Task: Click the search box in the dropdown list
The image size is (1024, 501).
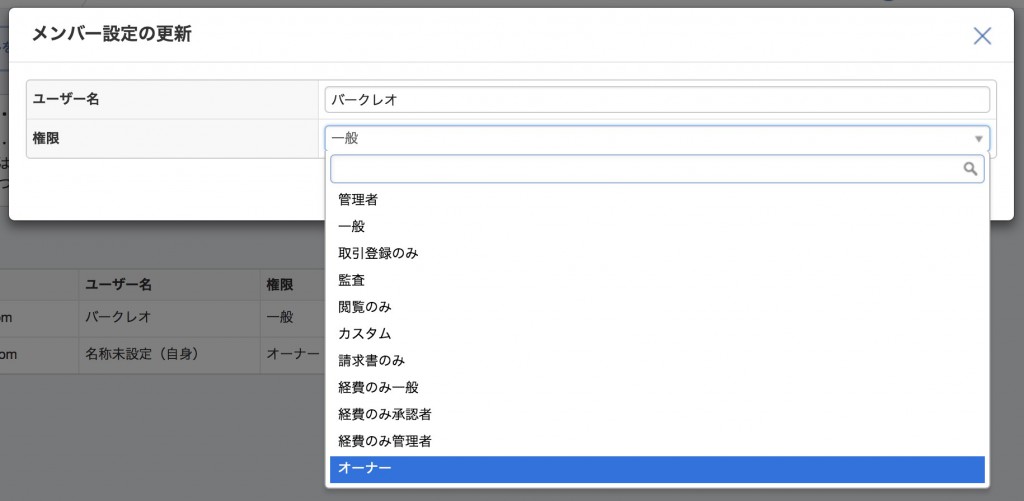Action: [x=657, y=169]
